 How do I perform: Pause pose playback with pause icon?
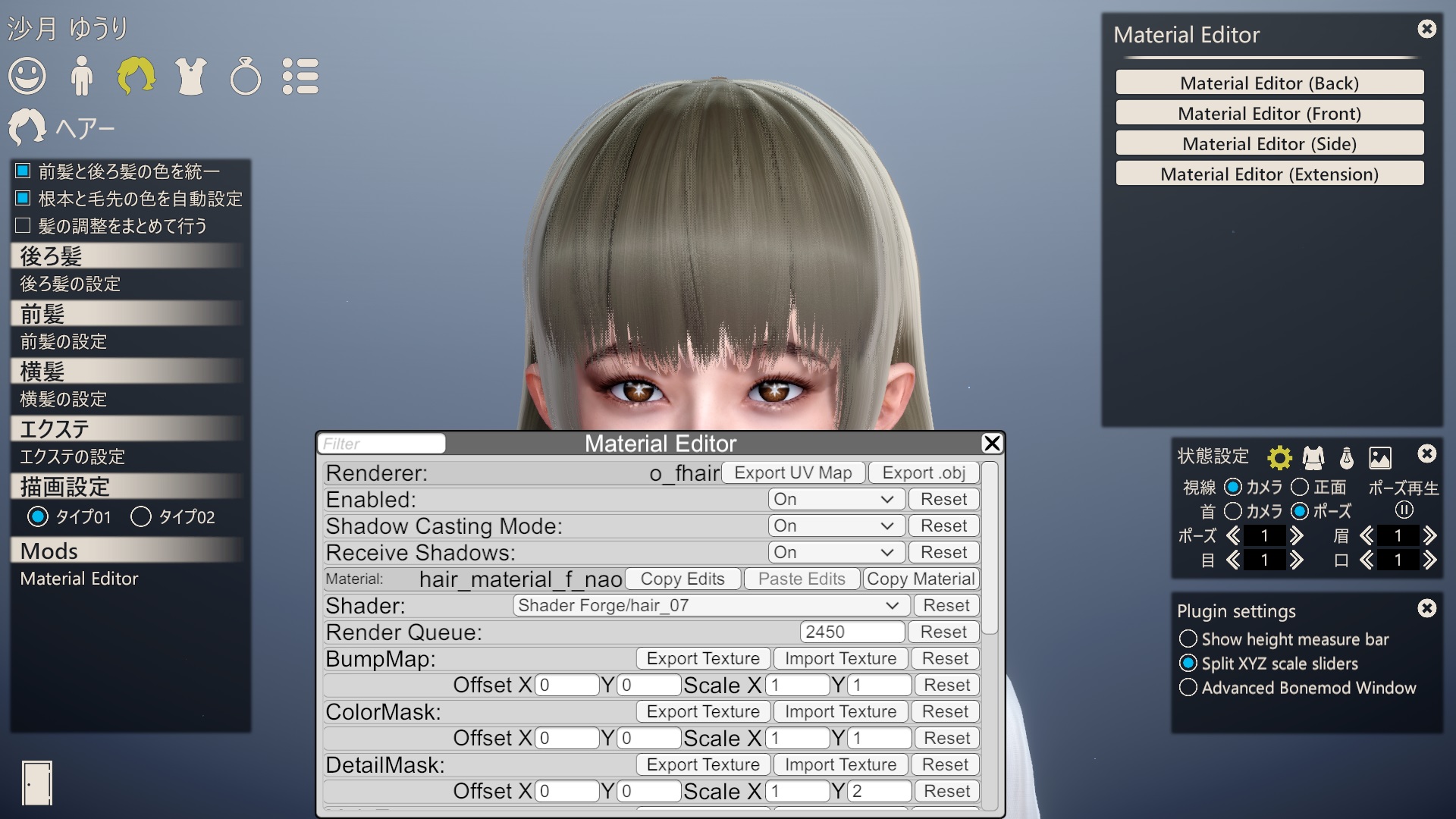coord(1404,510)
